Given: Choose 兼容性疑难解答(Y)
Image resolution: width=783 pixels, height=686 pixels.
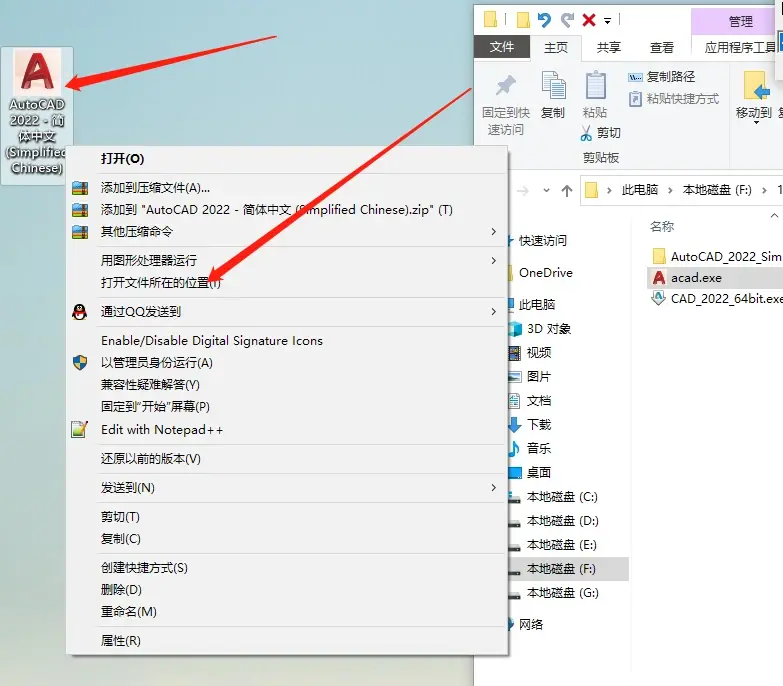Looking at the screenshot, I should 287,384.
